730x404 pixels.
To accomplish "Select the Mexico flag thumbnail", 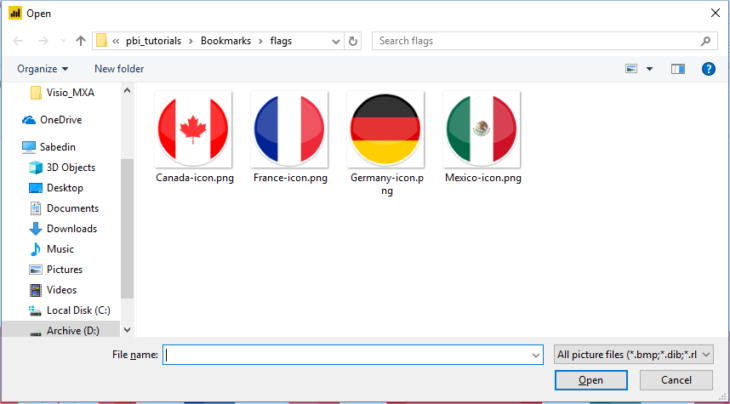I will click(482, 129).
